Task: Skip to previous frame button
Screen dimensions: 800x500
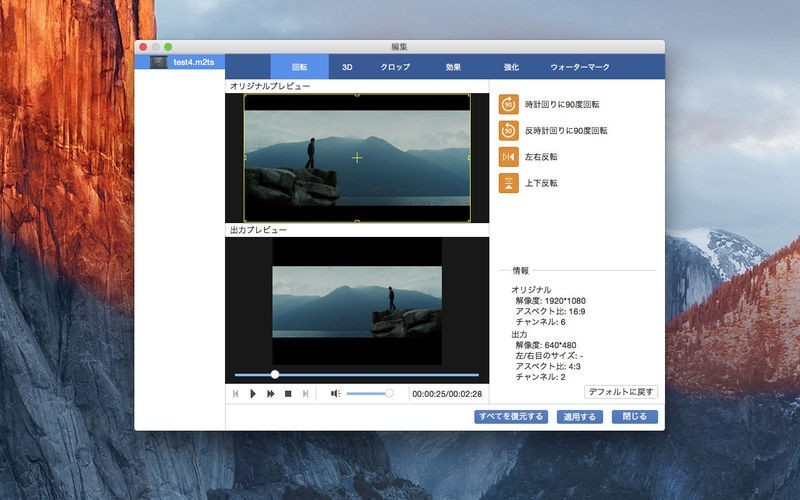Action: click(x=236, y=394)
